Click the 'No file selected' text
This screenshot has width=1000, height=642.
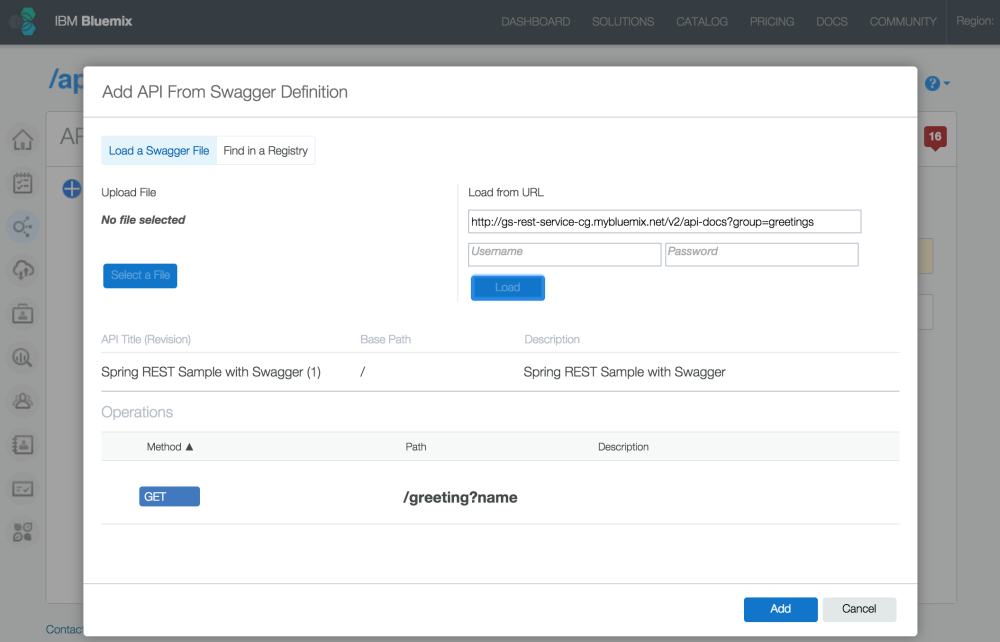pyautogui.click(x=143, y=220)
